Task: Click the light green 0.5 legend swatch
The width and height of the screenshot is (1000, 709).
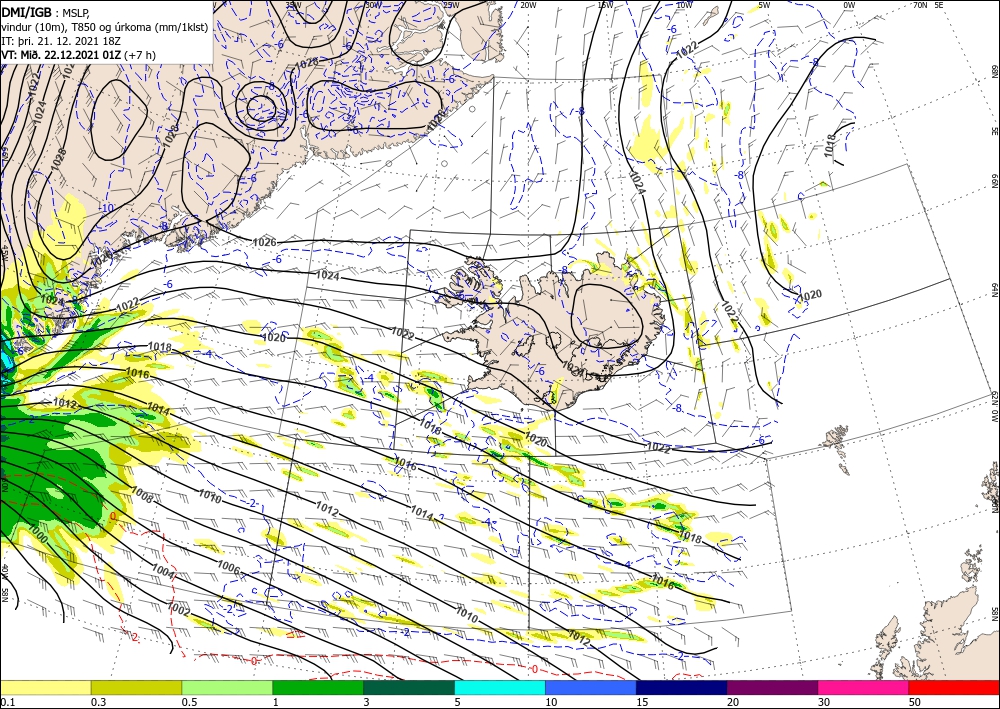Action: pyautogui.click(x=227, y=687)
